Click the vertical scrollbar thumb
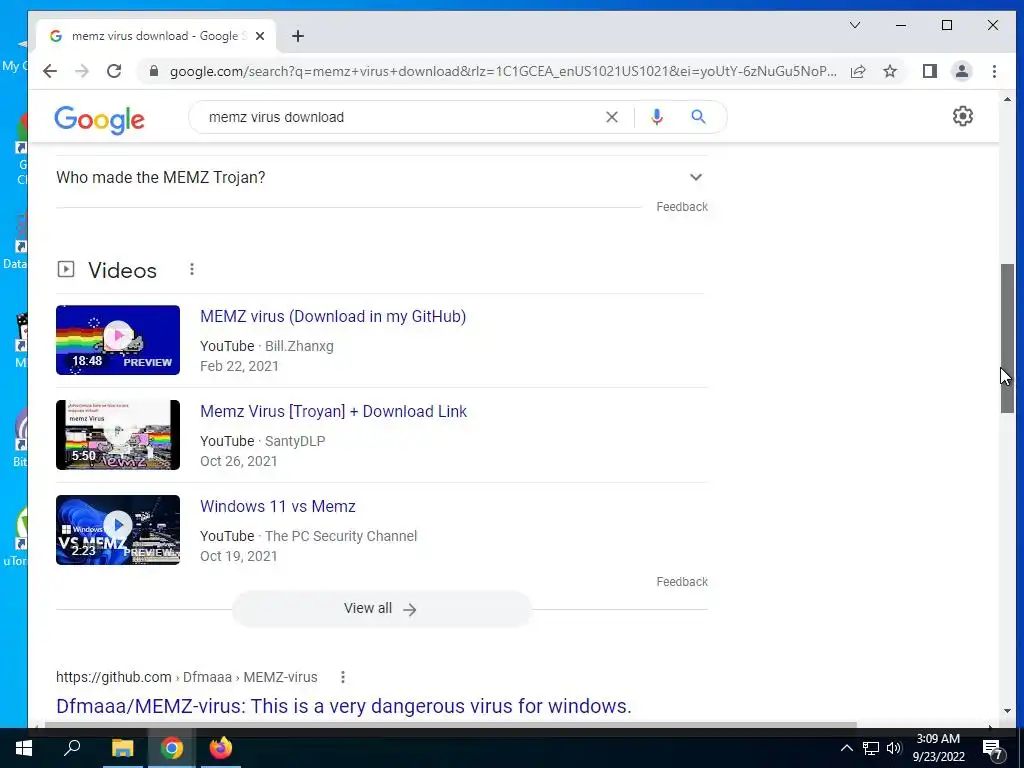 point(1007,338)
